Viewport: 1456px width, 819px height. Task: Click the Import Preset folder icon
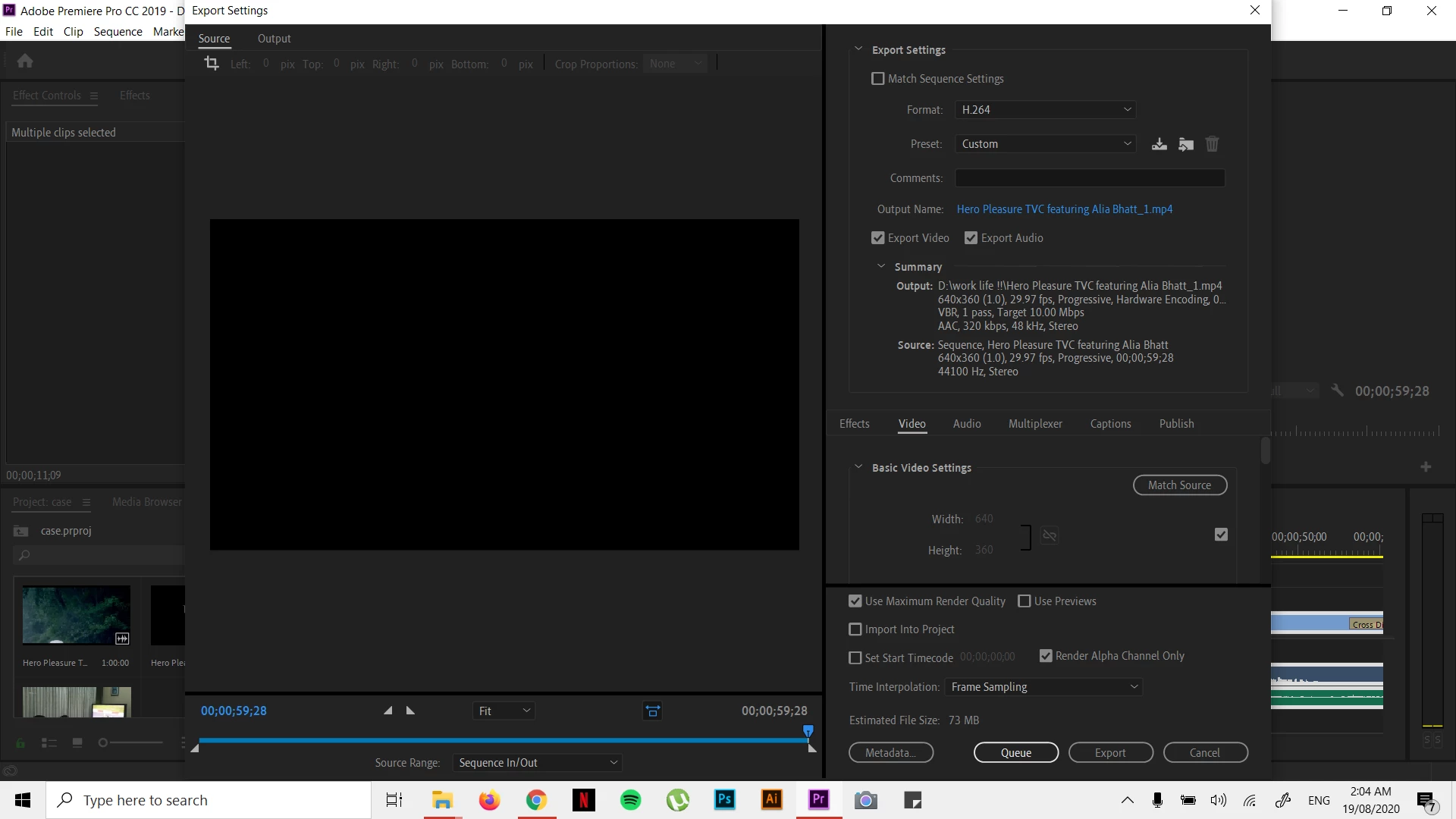coord(1186,144)
